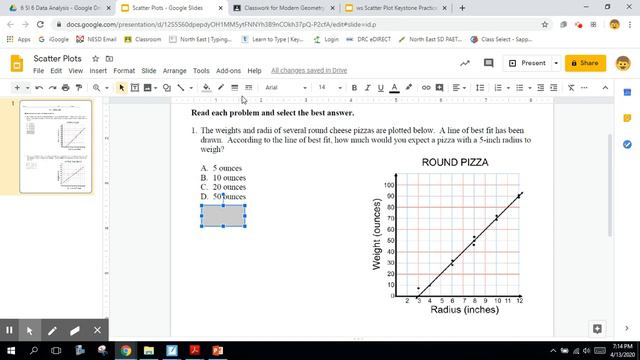Expand the Zoom dropdown arrow
The width and height of the screenshot is (640, 360).
pos(107,88)
